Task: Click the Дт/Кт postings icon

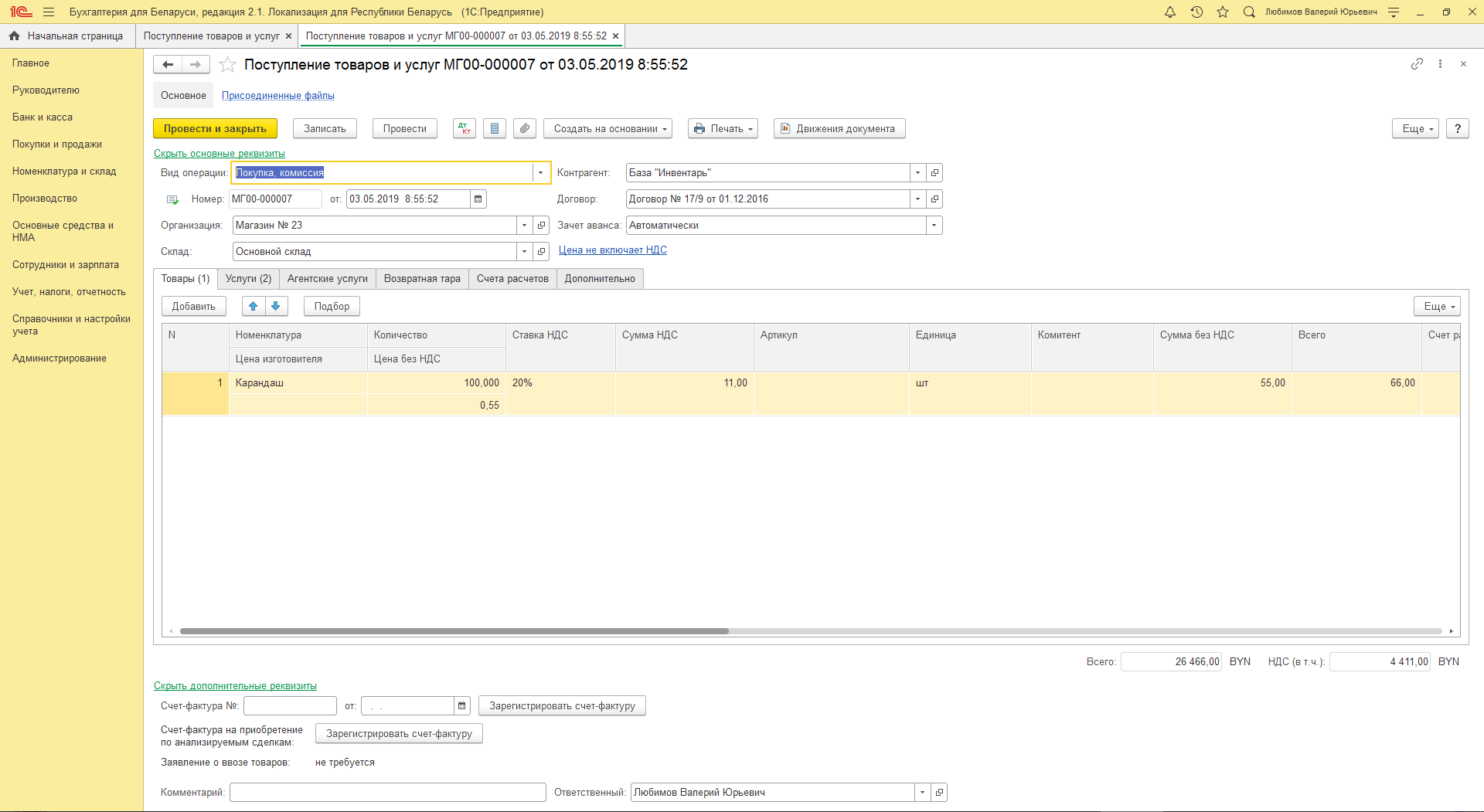Action: 464,128
